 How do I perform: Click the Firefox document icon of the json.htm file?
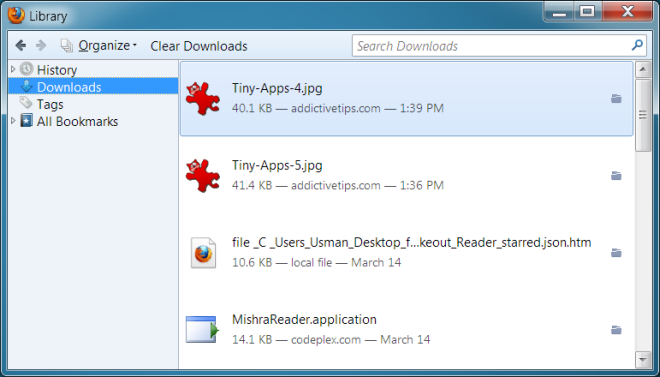coord(203,253)
